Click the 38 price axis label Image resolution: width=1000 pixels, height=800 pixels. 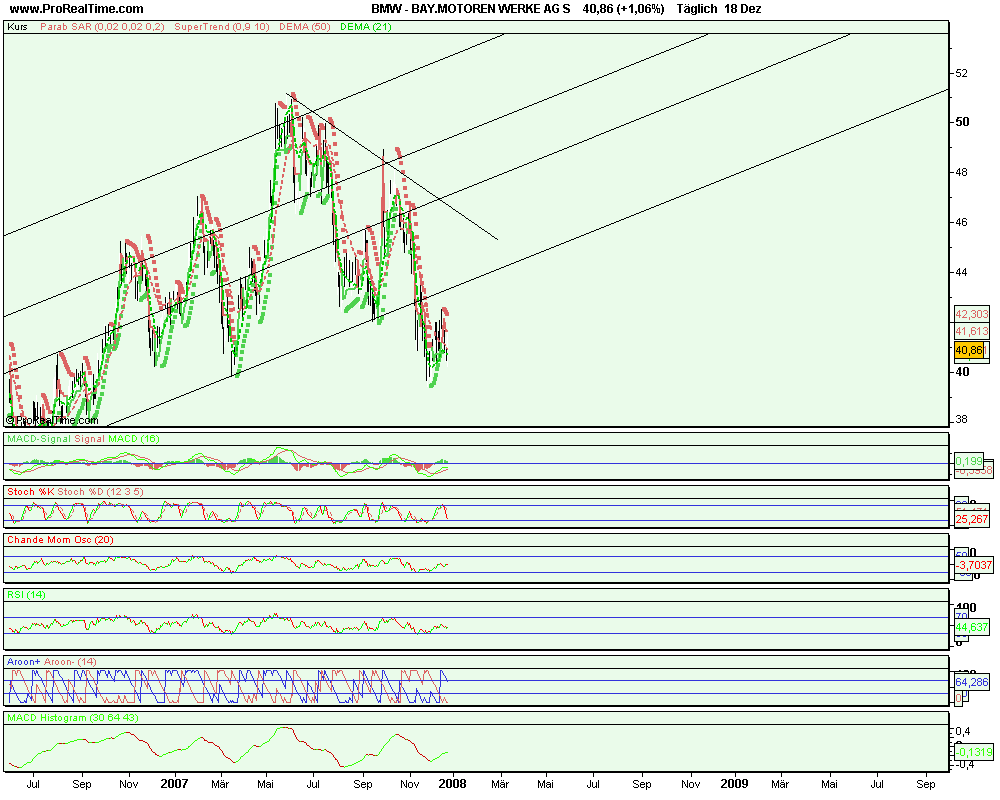(x=960, y=420)
